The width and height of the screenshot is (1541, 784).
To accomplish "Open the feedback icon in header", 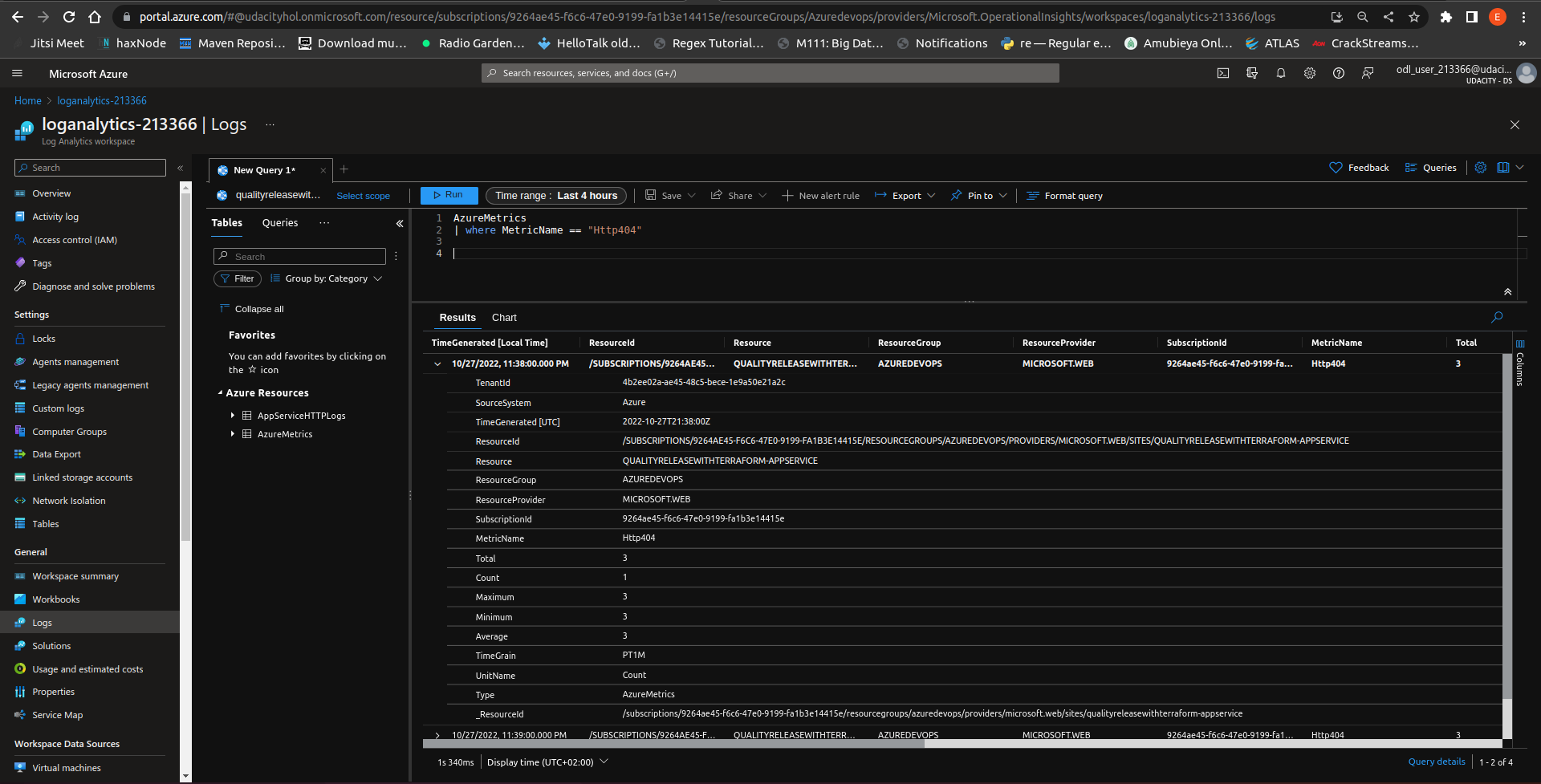I will (x=1368, y=73).
